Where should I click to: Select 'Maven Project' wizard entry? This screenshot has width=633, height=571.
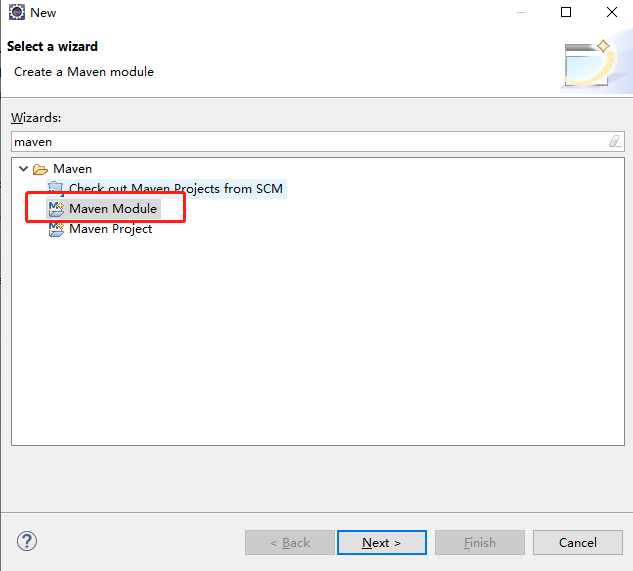coord(110,229)
